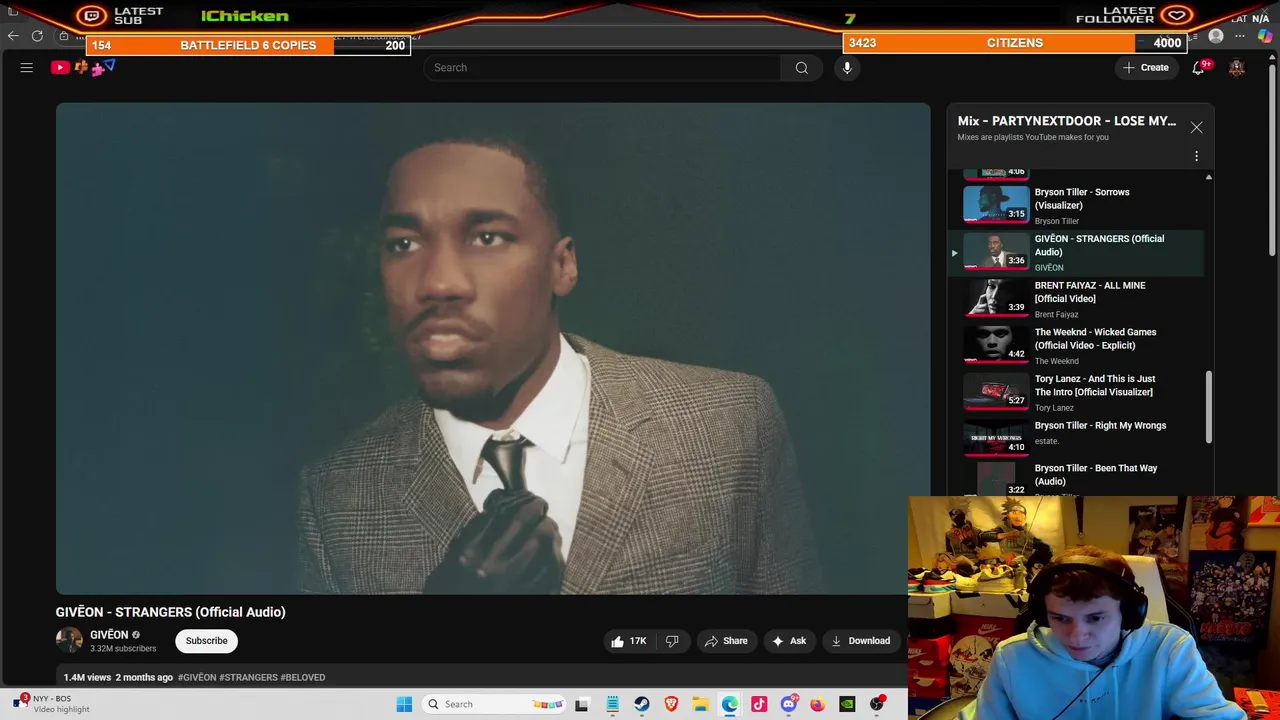
Task: Open the Notepad-like app on the taskbar
Action: pos(612,704)
